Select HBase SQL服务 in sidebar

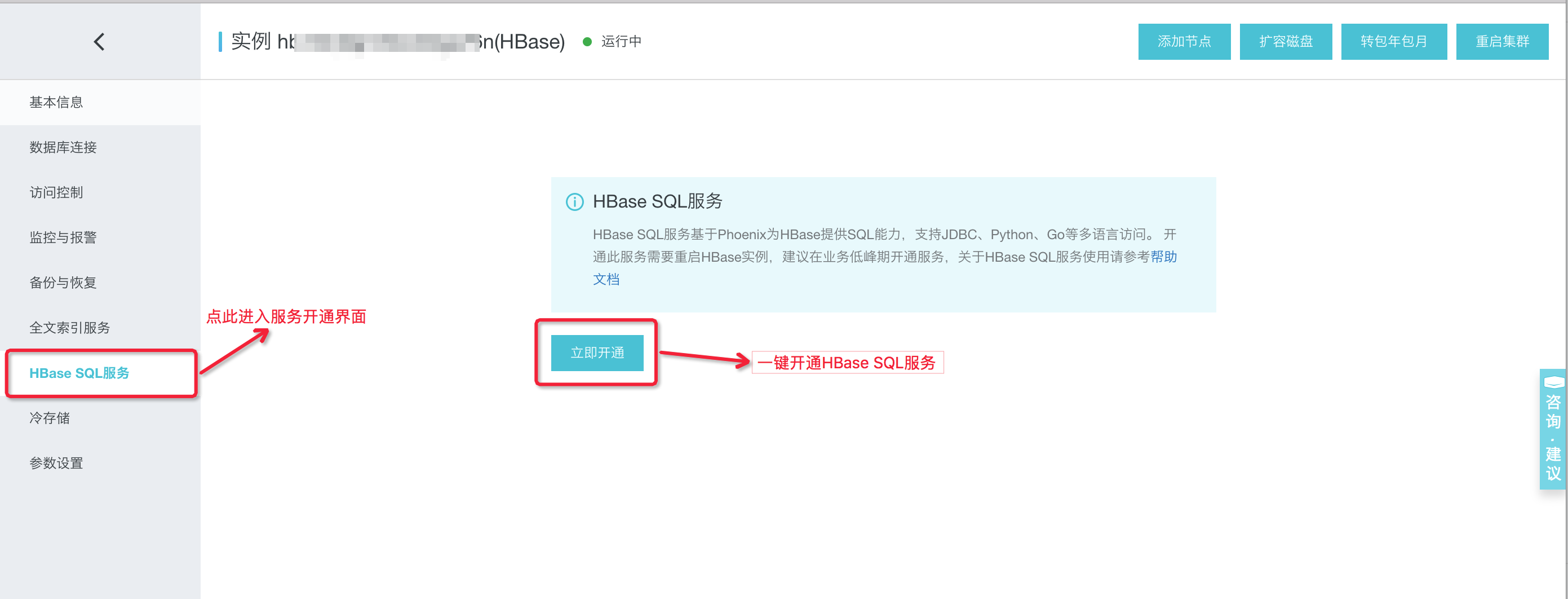click(x=100, y=373)
